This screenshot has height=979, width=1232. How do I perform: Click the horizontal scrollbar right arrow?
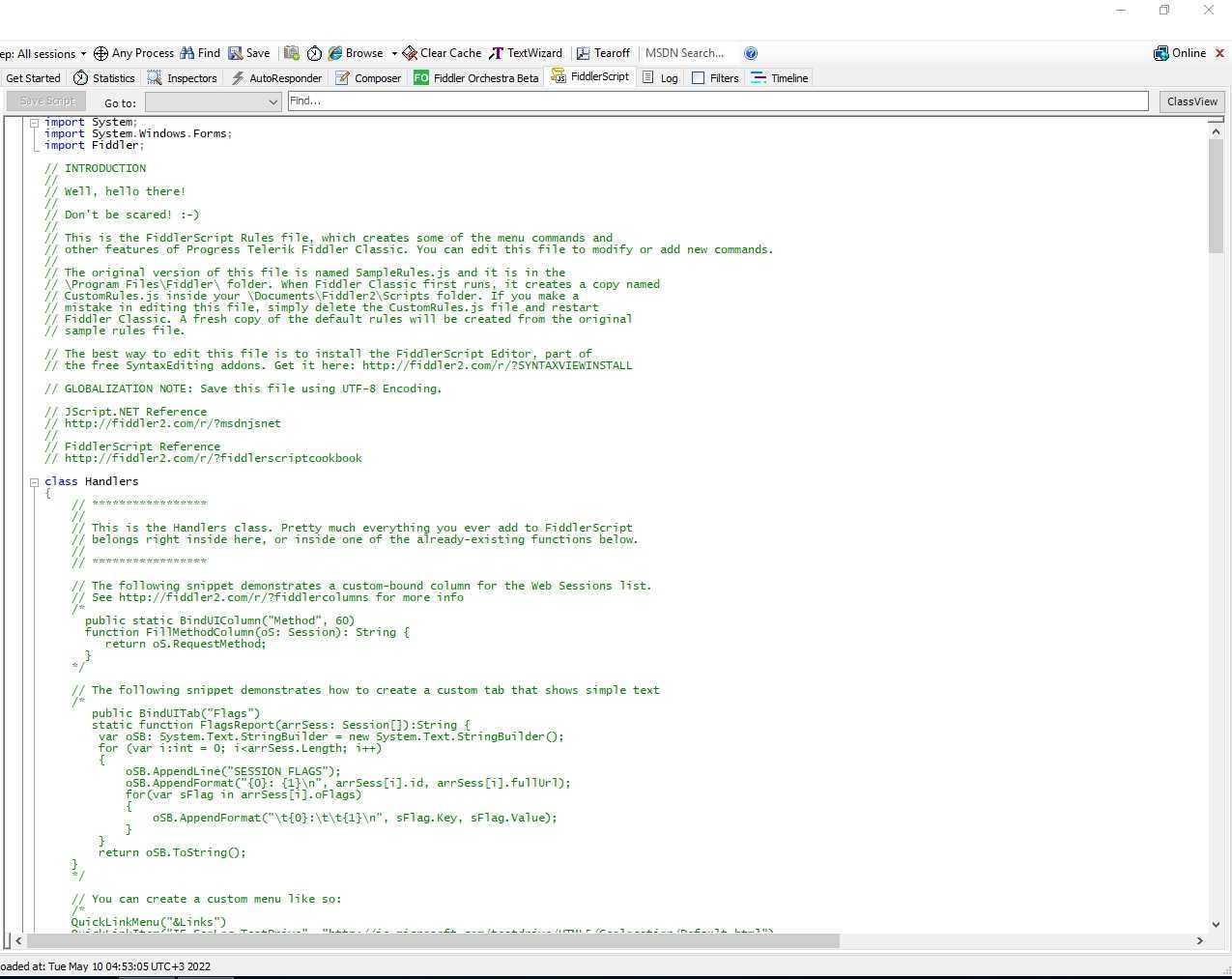[1200, 940]
